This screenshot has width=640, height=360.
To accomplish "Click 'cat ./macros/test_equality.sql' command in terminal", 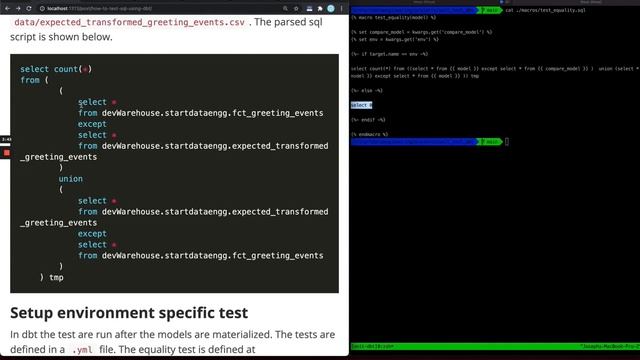I will click(545, 10).
